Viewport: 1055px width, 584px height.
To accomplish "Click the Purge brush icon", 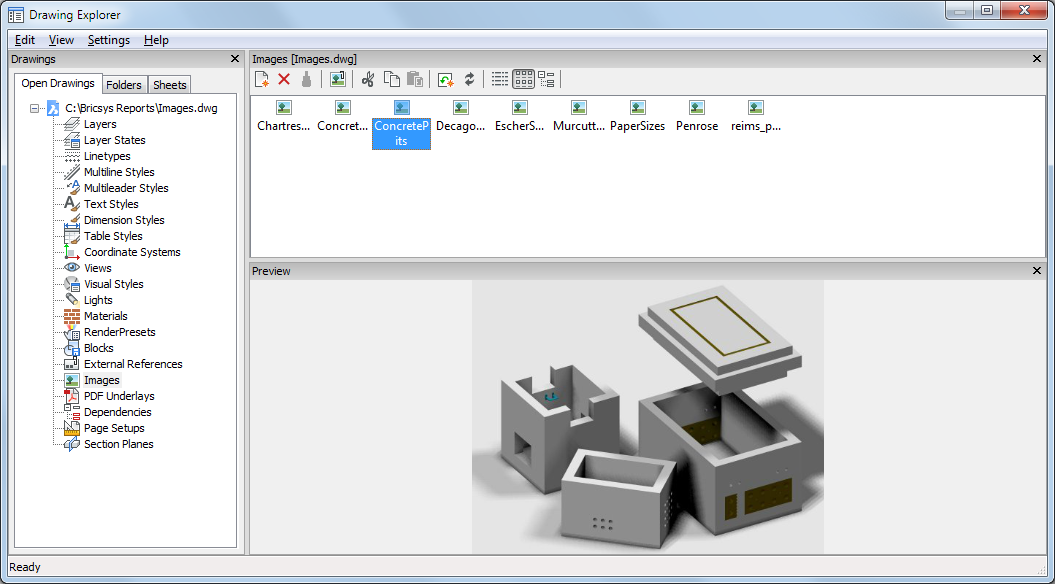I will click(306, 79).
